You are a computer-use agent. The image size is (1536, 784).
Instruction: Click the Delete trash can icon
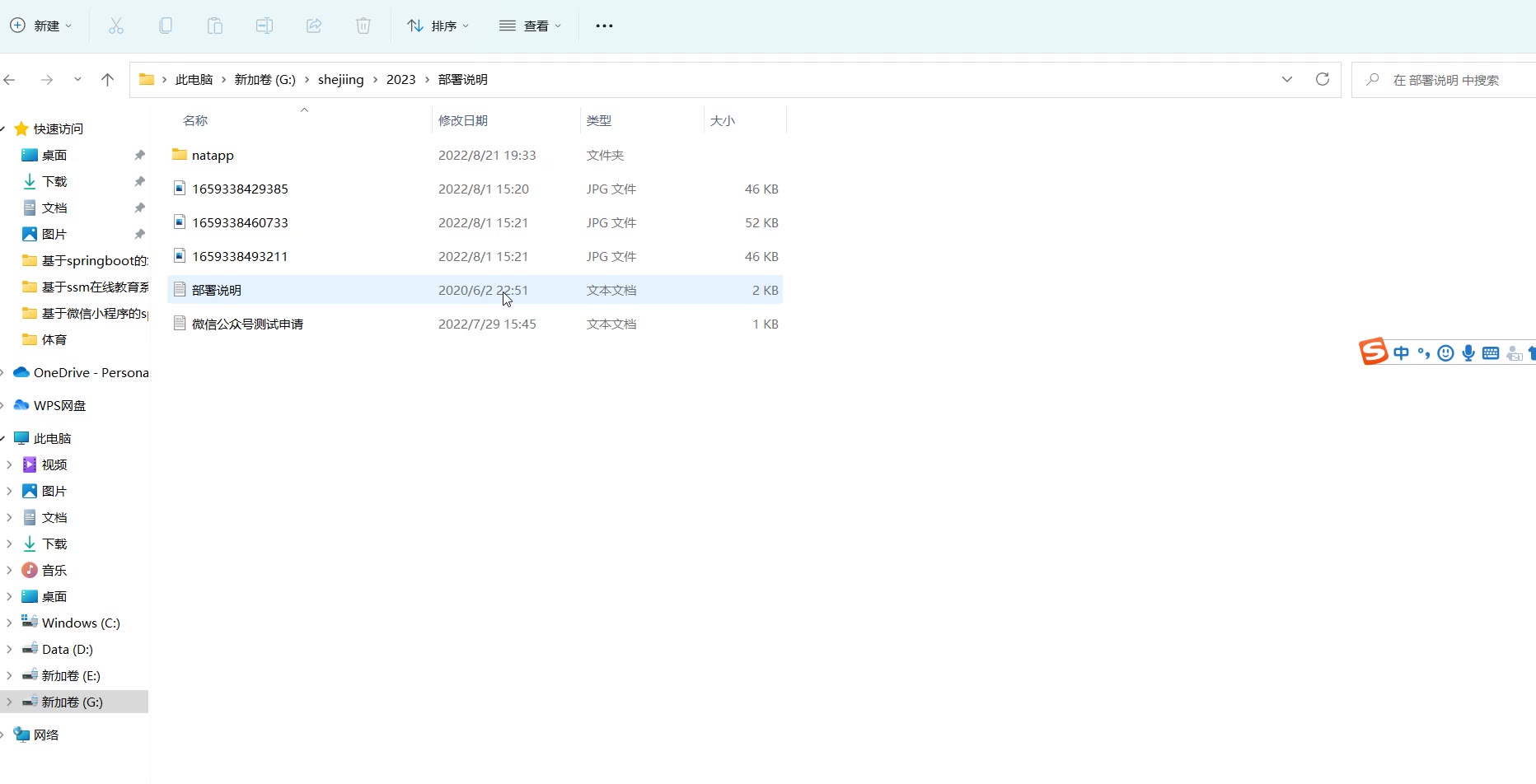pyautogui.click(x=363, y=26)
